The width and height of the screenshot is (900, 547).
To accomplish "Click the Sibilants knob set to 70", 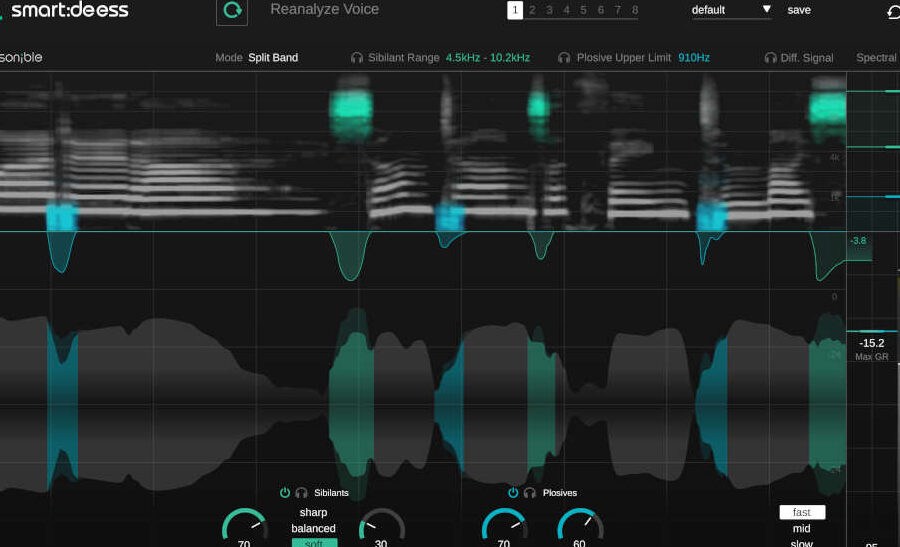I will [245, 526].
